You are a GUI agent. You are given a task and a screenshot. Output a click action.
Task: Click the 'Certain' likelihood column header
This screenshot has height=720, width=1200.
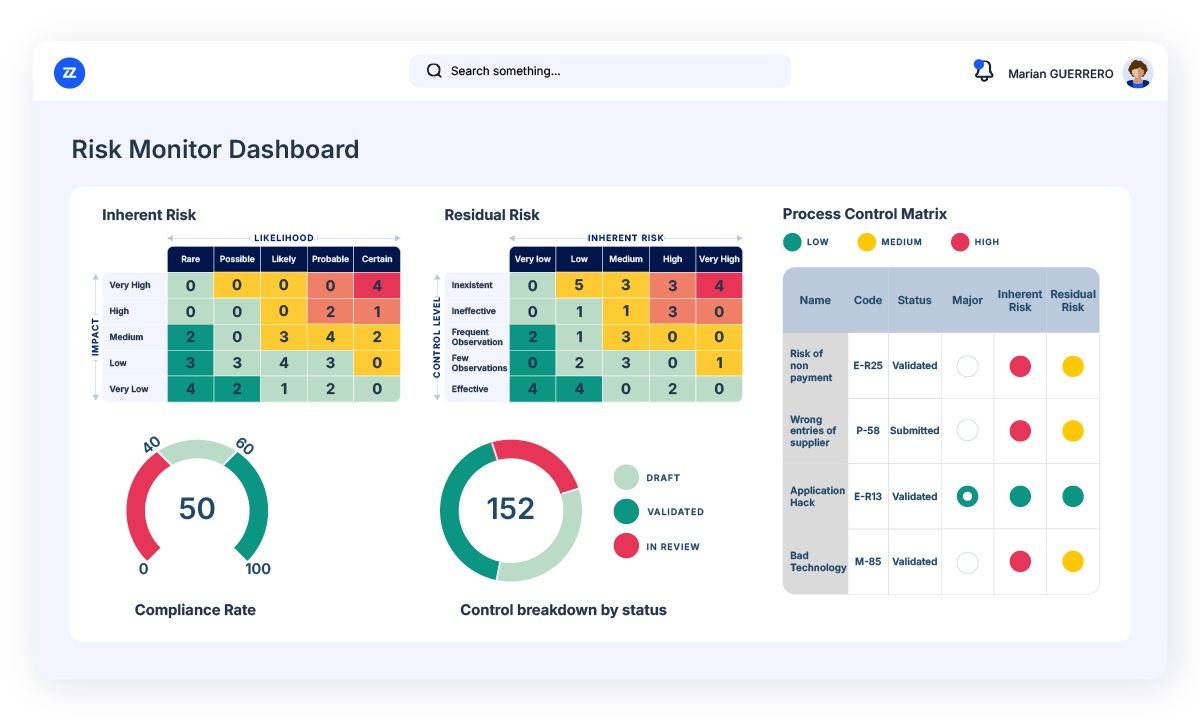[377, 259]
